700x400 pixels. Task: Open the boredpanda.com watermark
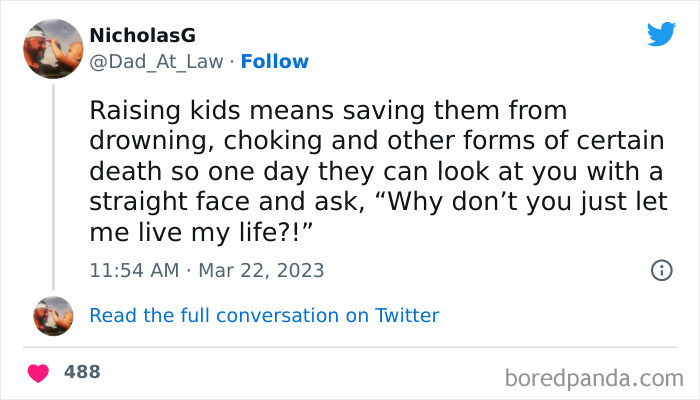point(587,377)
